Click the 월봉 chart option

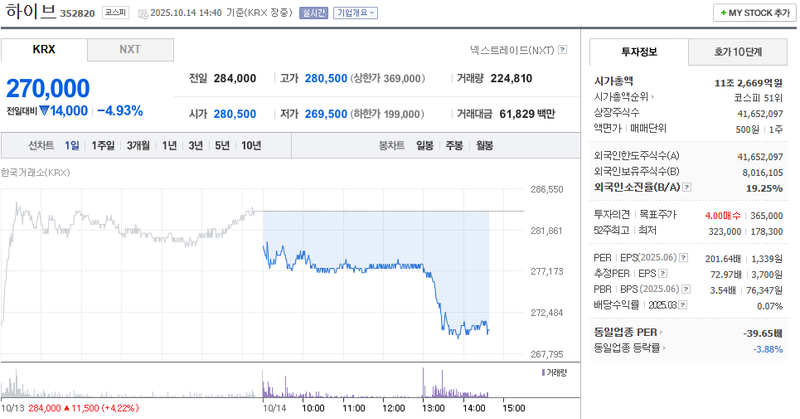[x=485, y=146]
